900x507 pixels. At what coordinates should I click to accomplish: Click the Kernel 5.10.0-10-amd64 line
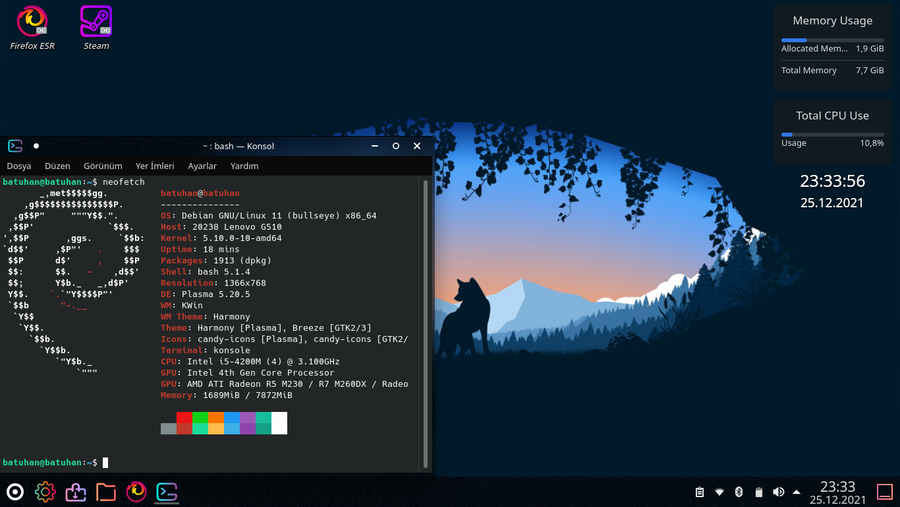click(221, 238)
